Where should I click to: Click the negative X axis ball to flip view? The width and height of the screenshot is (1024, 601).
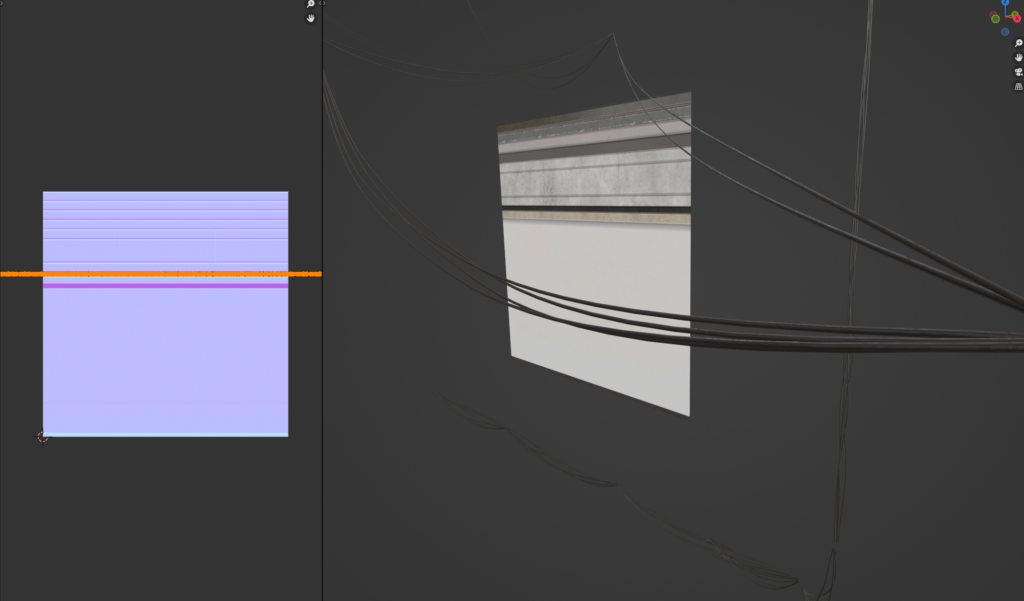click(x=993, y=13)
